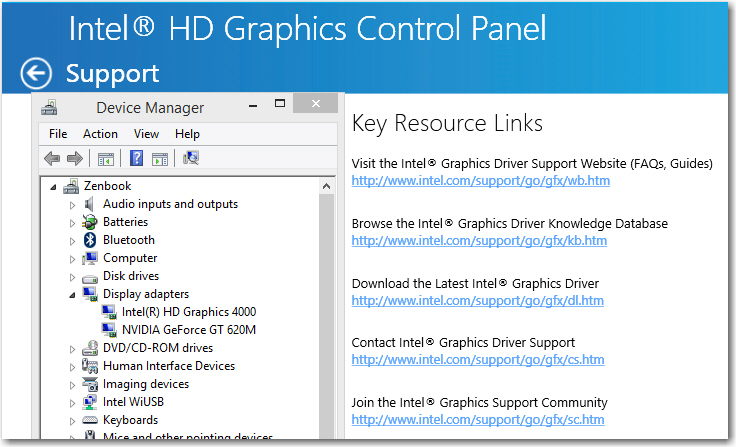The image size is (736, 447).
Task: Select the Display adapters label
Action: pyautogui.click(x=146, y=294)
